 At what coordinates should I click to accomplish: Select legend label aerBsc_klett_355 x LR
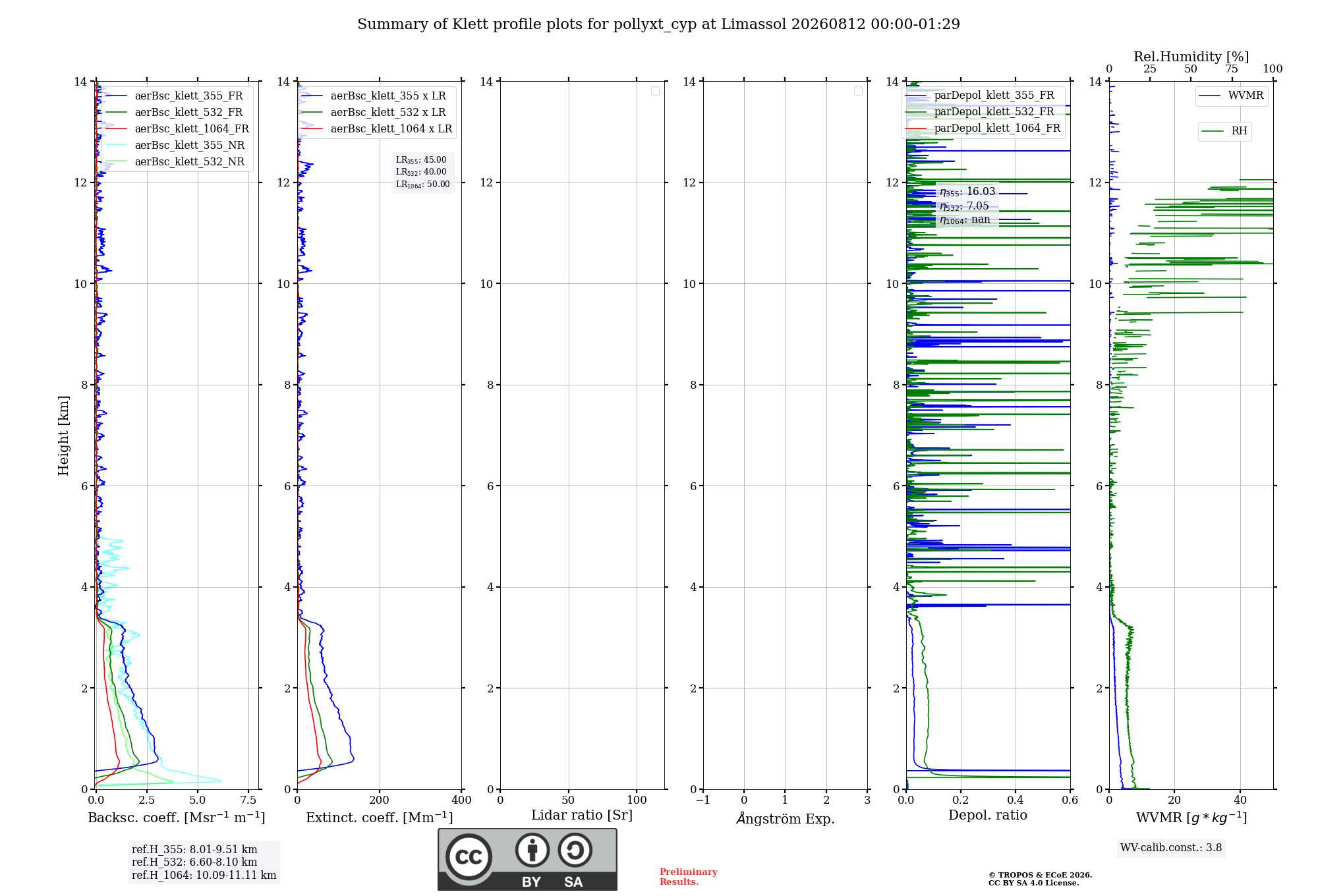pyautogui.click(x=388, y=96)
